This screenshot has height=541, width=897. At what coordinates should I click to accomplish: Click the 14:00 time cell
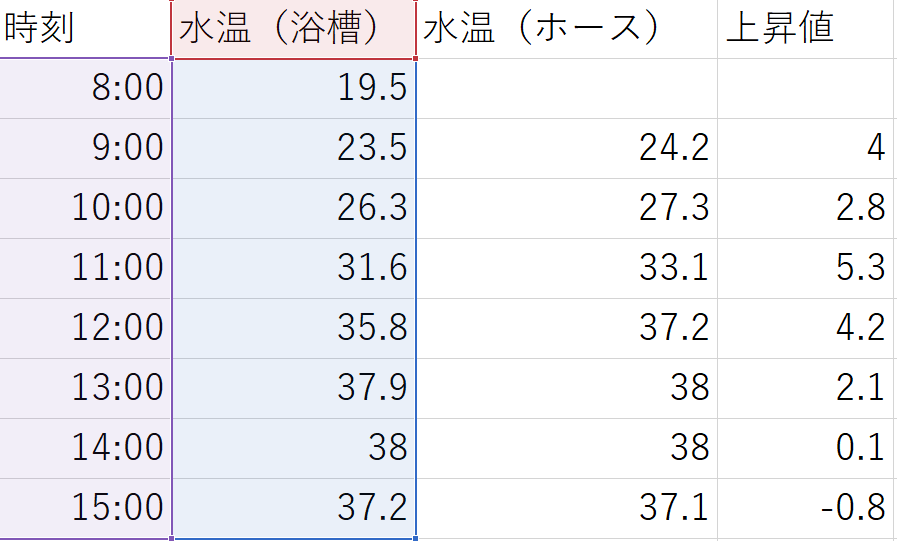point(85,448)
